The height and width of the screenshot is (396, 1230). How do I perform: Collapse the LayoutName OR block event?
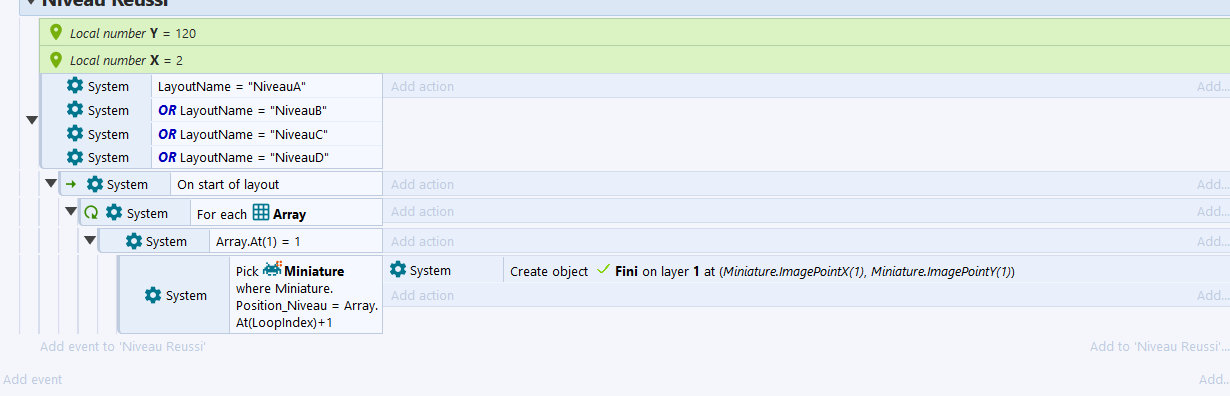click(x=31, y=120)
